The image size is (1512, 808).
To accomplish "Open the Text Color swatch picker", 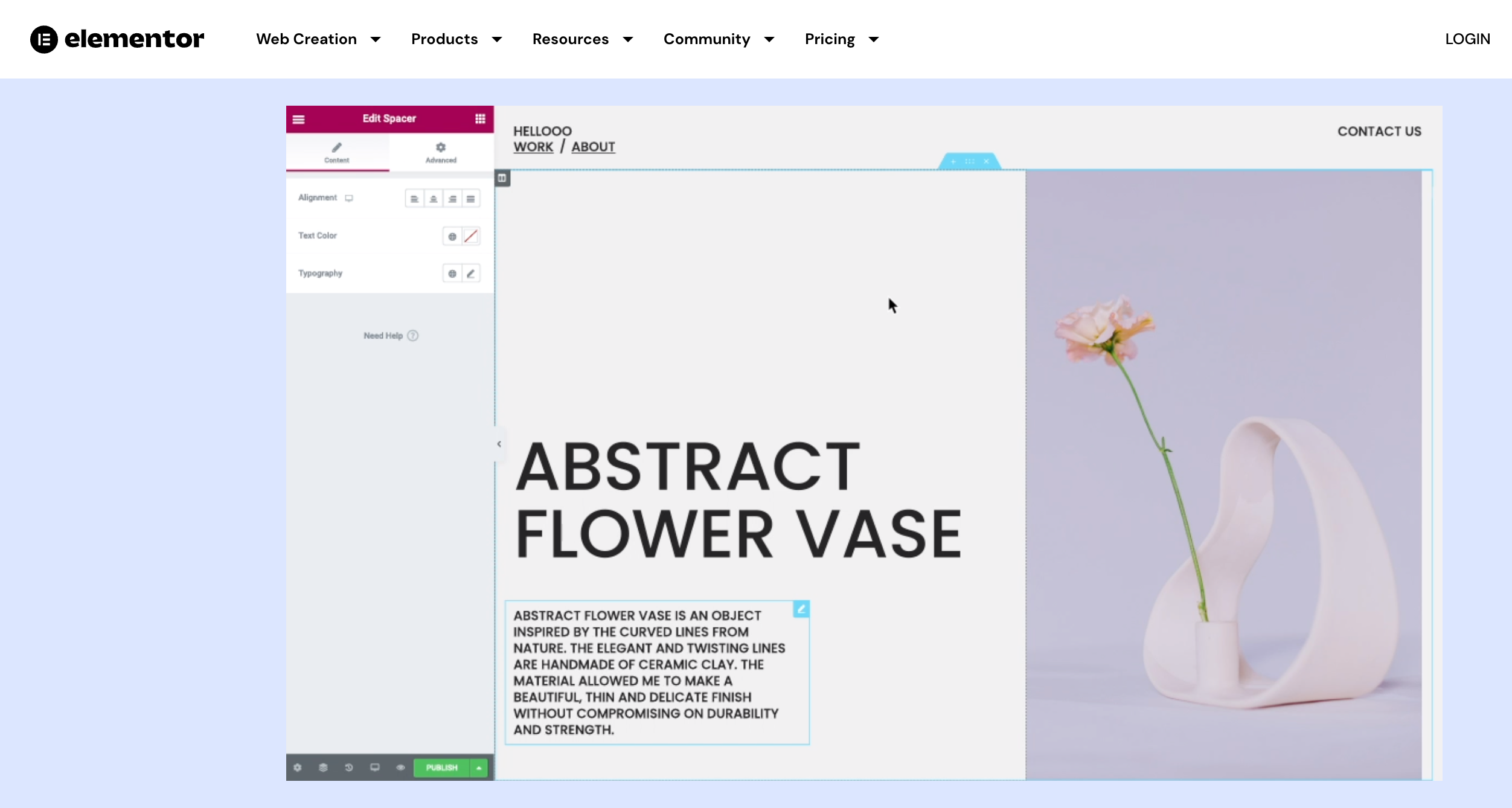I will 471,236.
